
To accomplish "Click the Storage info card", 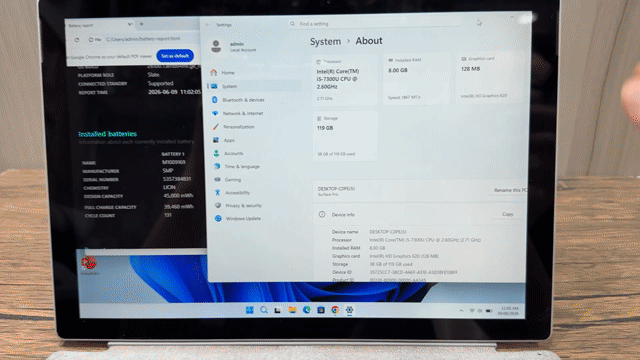I will (345, 136).
